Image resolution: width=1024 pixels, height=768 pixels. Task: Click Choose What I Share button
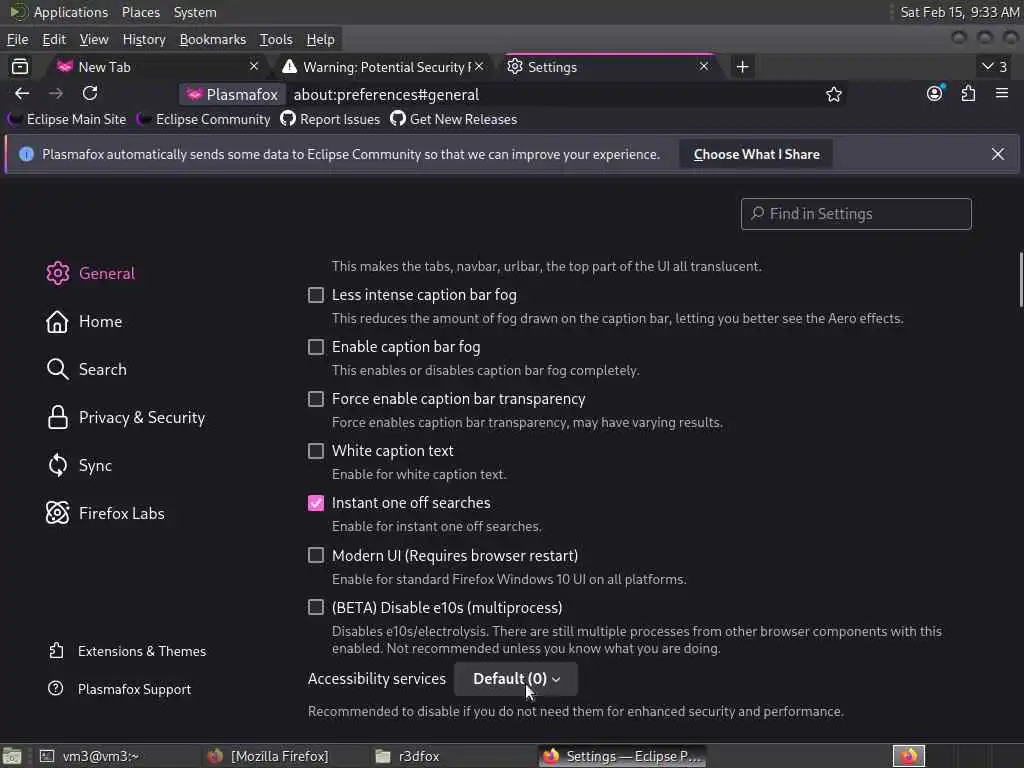pyautogui.click(x=756, y=154)
